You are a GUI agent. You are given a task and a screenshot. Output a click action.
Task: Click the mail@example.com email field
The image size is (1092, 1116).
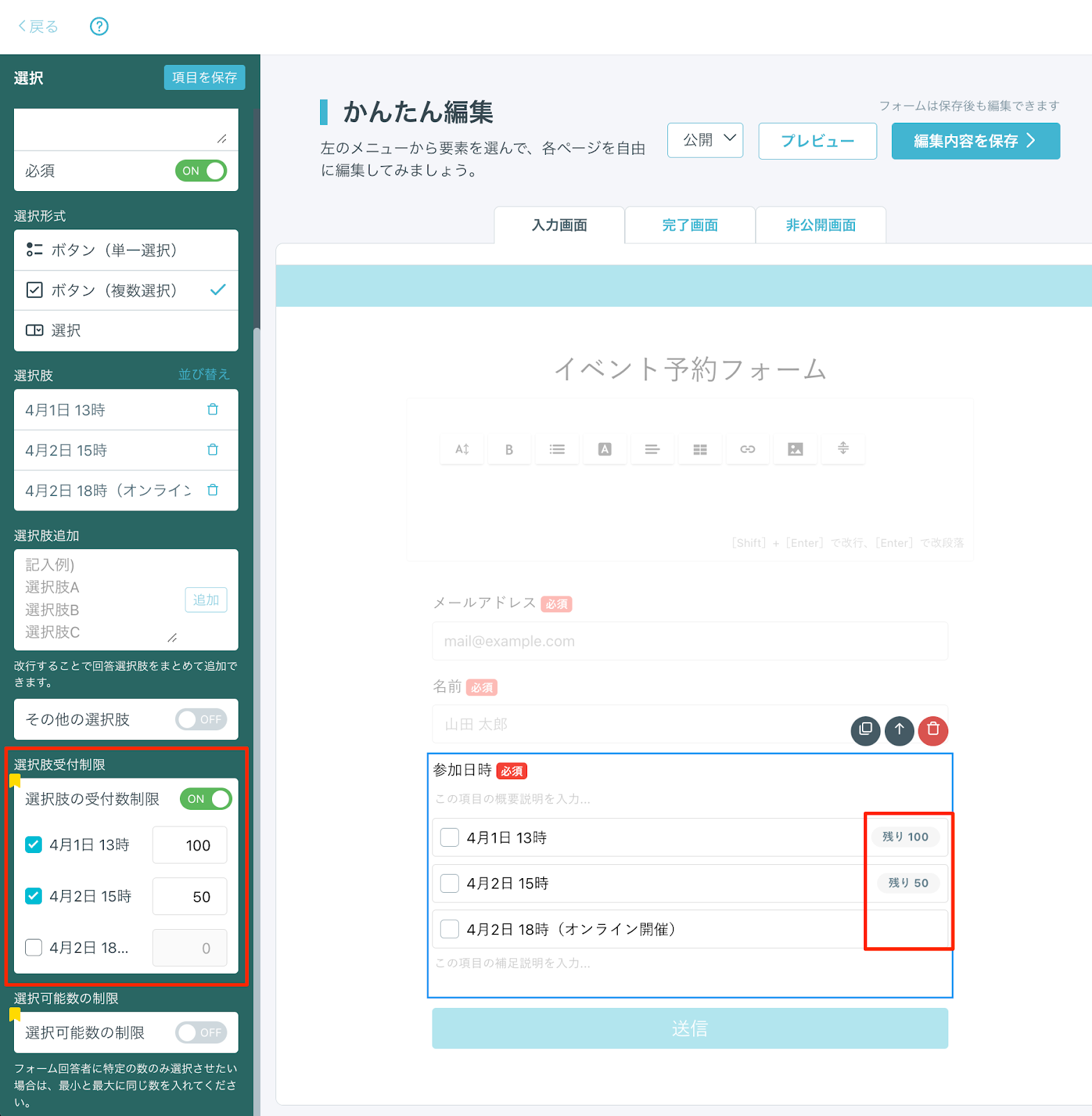pos(690,641)
